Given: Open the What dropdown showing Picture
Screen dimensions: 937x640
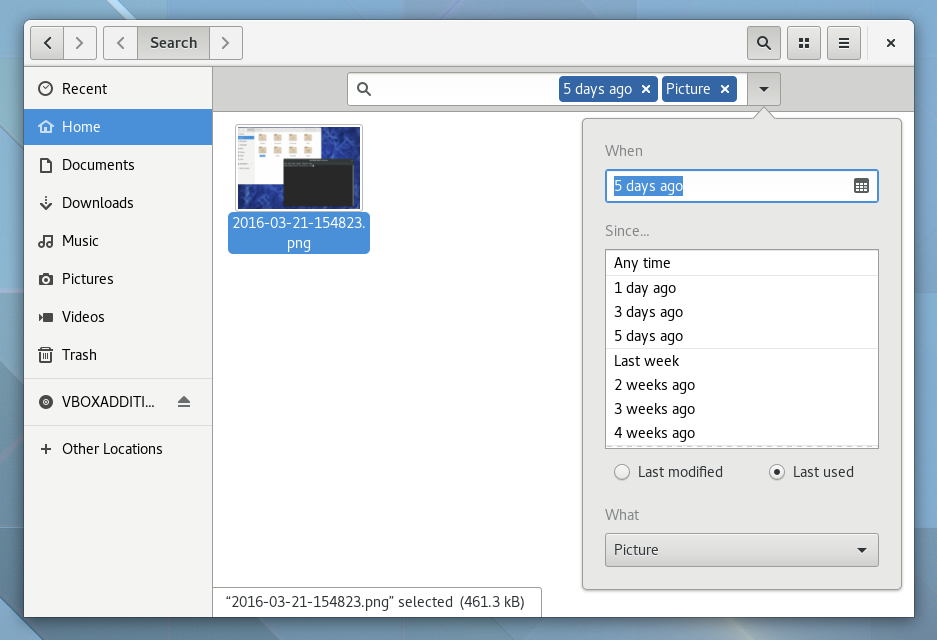Looking at the screenshot, I should pos(741,550).
